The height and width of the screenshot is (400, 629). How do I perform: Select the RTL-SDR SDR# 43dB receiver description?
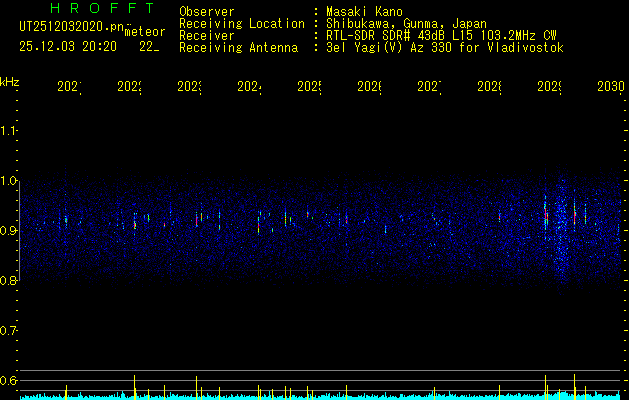(x=441, y=36)
